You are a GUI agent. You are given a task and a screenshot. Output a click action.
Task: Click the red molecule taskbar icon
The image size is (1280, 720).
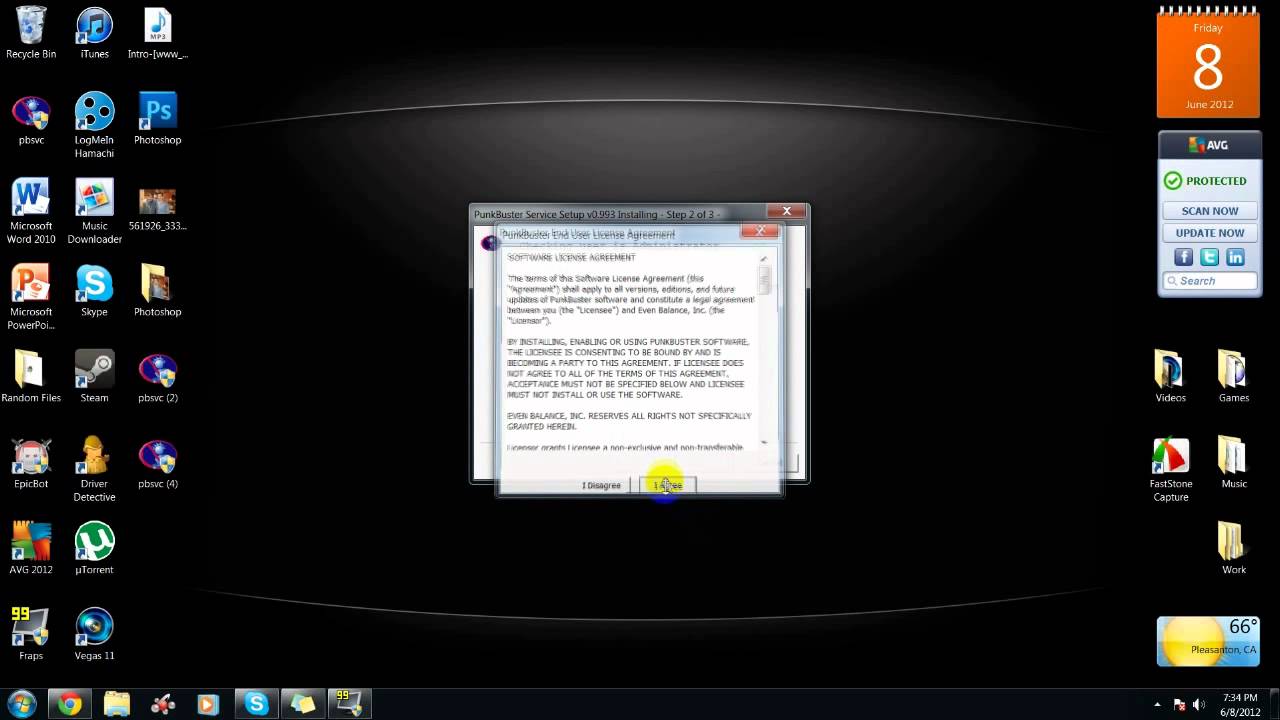162,704
